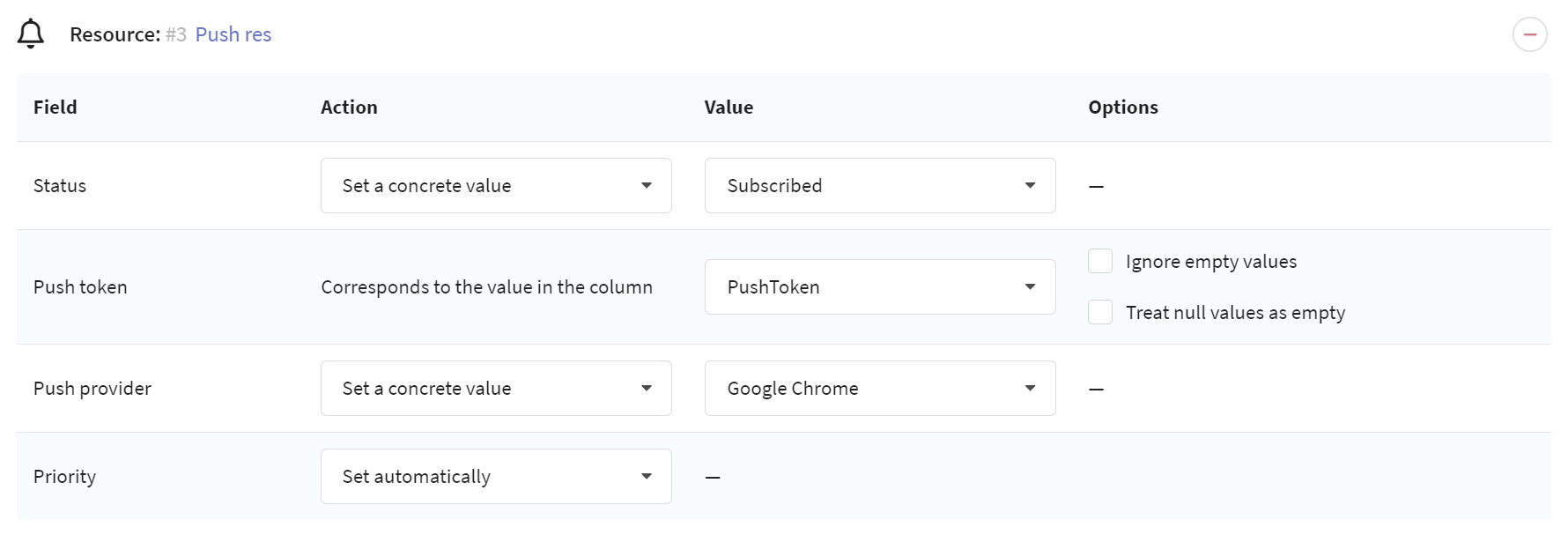Change the Google Chrome provider selection
The image size is (1568, 535).
pyautogui.click(x=880, y=388)
